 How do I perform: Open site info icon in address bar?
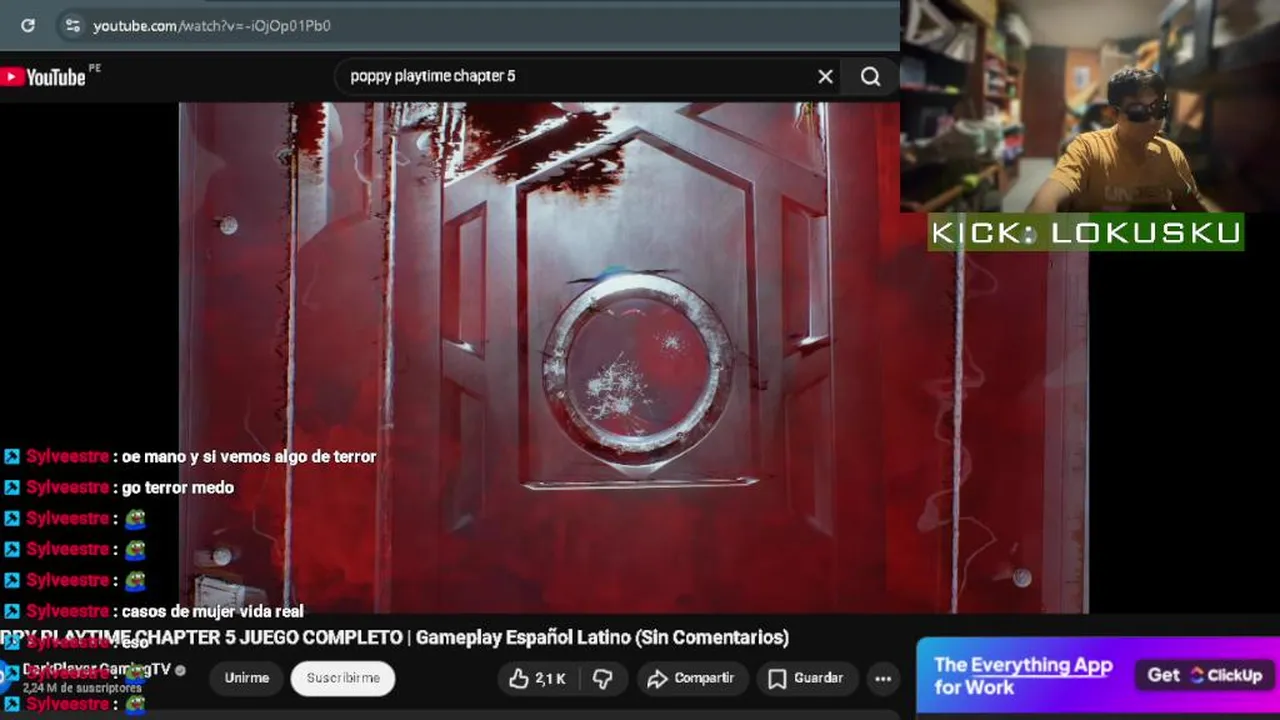click(x=72, y=26)
